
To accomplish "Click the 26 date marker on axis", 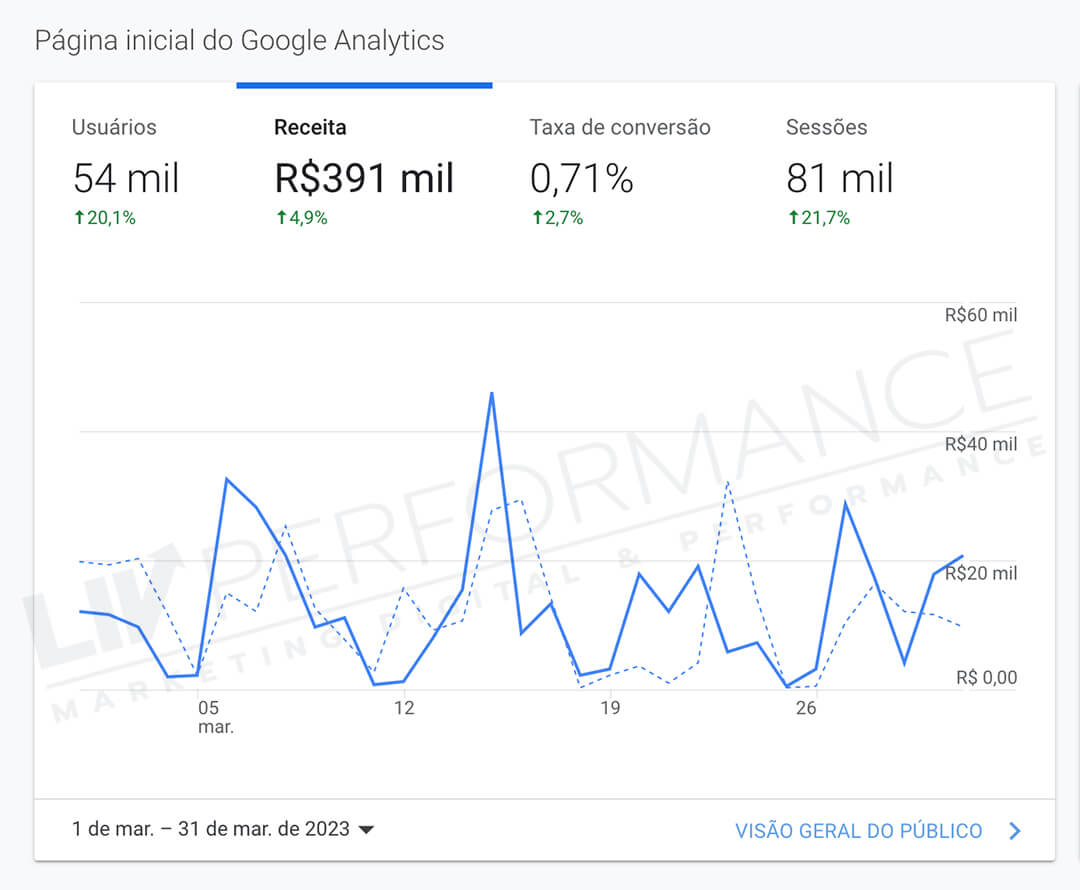I will tap(806, 708).
